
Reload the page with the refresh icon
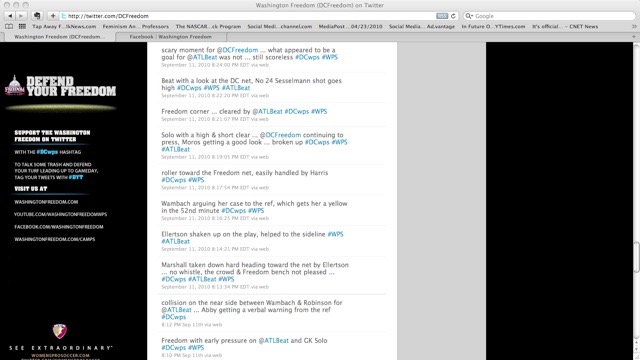tap(453, 16)
